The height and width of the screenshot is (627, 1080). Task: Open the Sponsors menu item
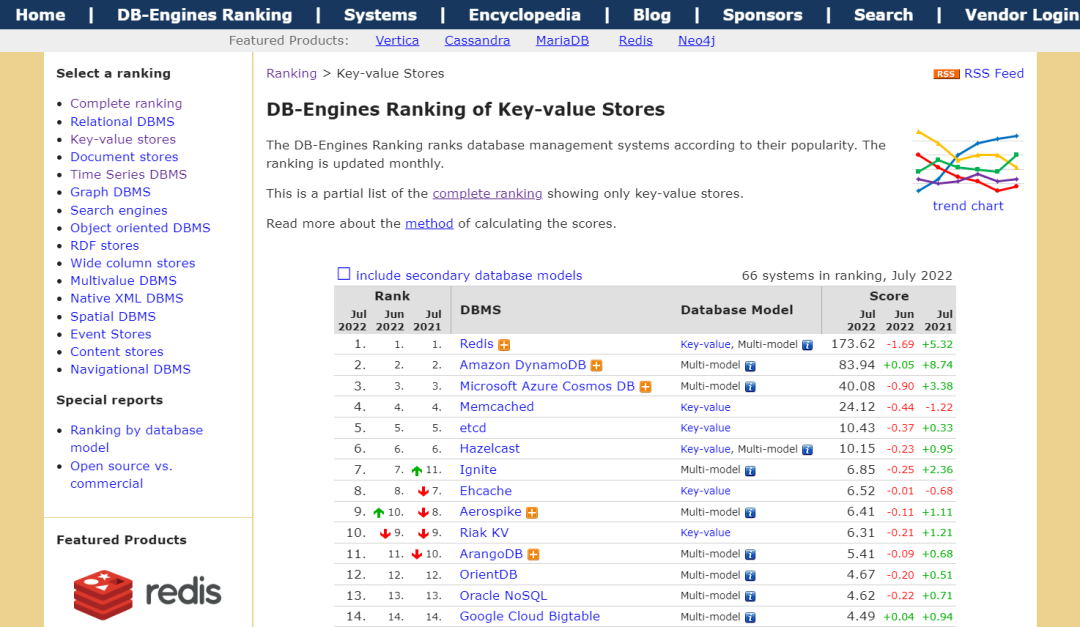762,14
